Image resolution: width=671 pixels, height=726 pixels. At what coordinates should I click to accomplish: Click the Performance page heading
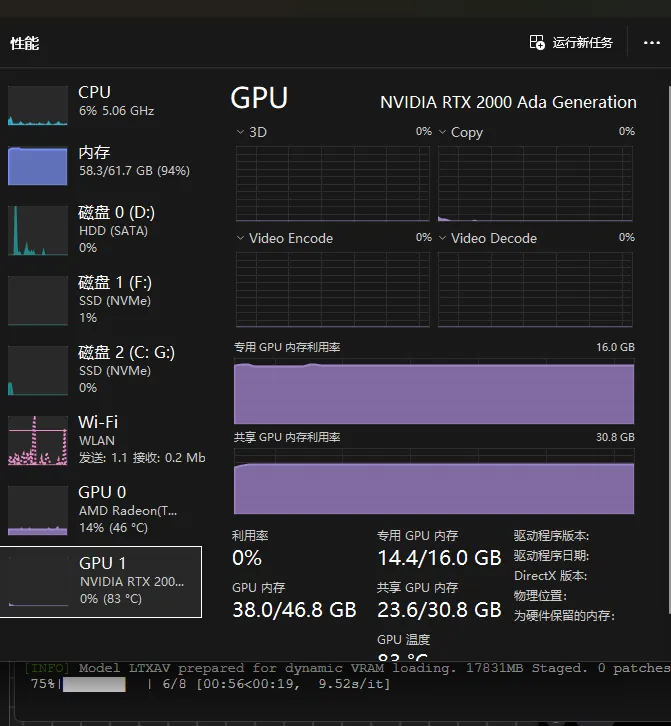point(25,44)
